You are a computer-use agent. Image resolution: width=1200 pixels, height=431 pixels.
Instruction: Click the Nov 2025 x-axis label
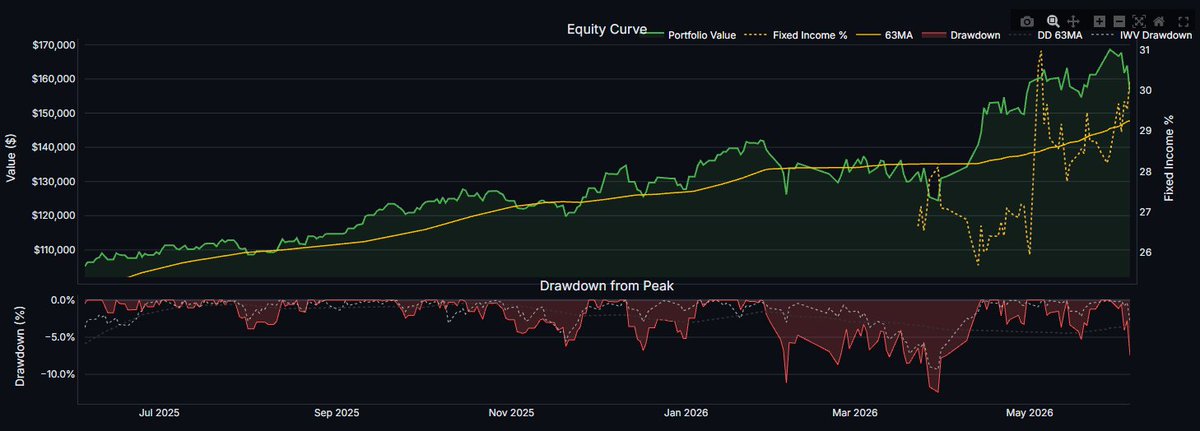[x=512, y=412]
